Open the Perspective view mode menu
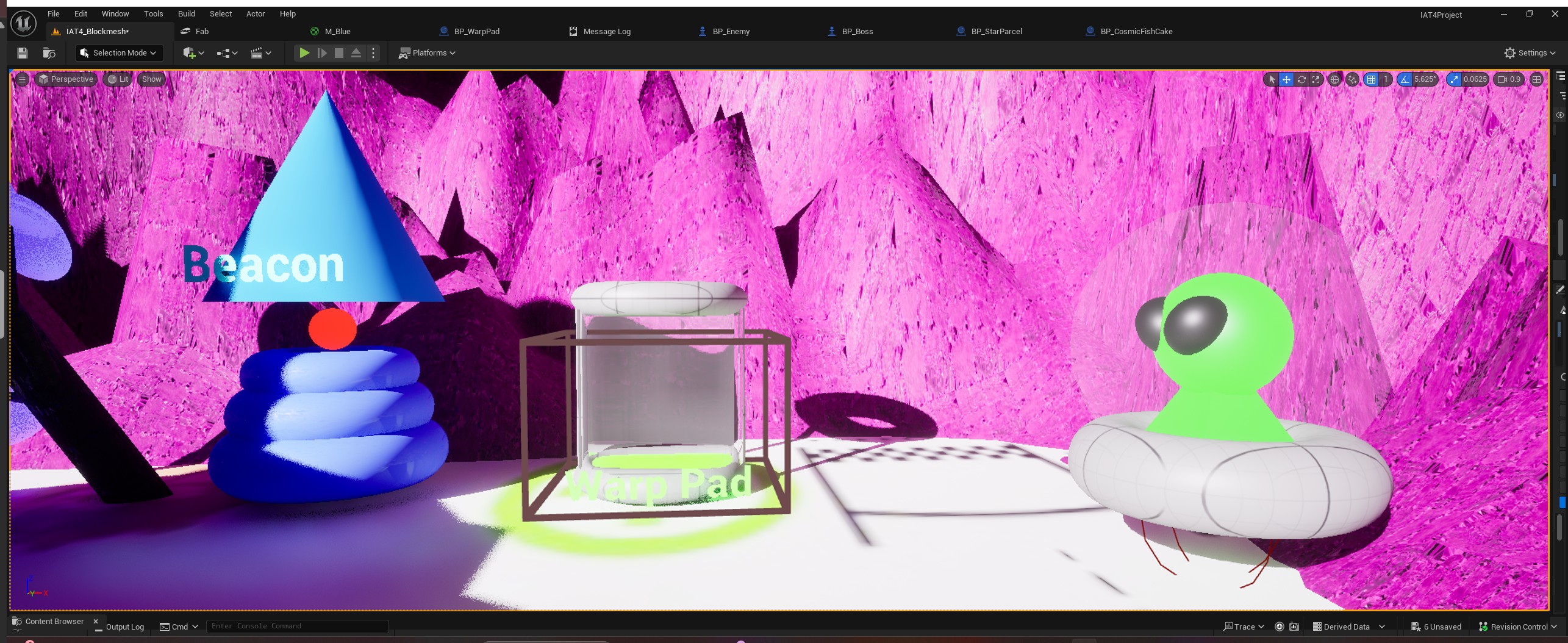 coord(66,79)
